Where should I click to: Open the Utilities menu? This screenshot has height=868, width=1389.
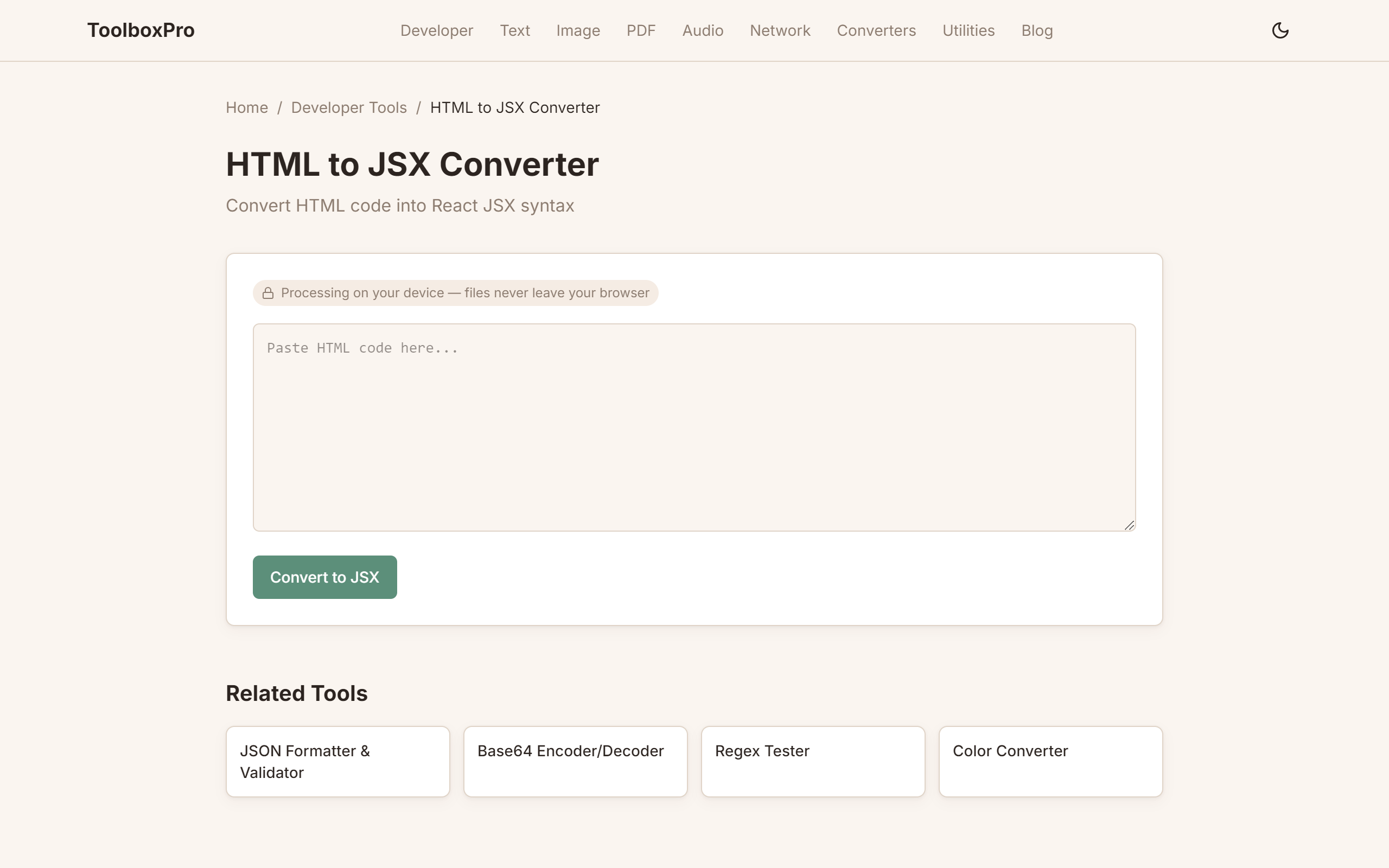969,30
